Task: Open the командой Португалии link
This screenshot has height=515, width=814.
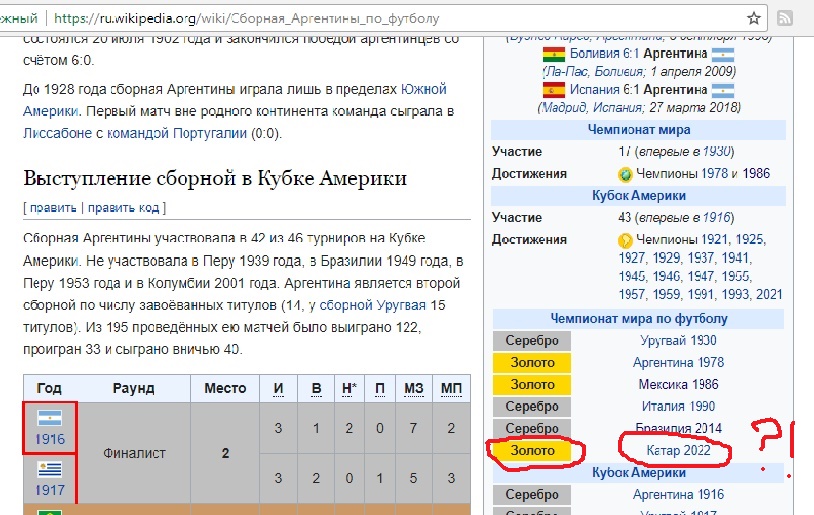Action: click(177, 133)
